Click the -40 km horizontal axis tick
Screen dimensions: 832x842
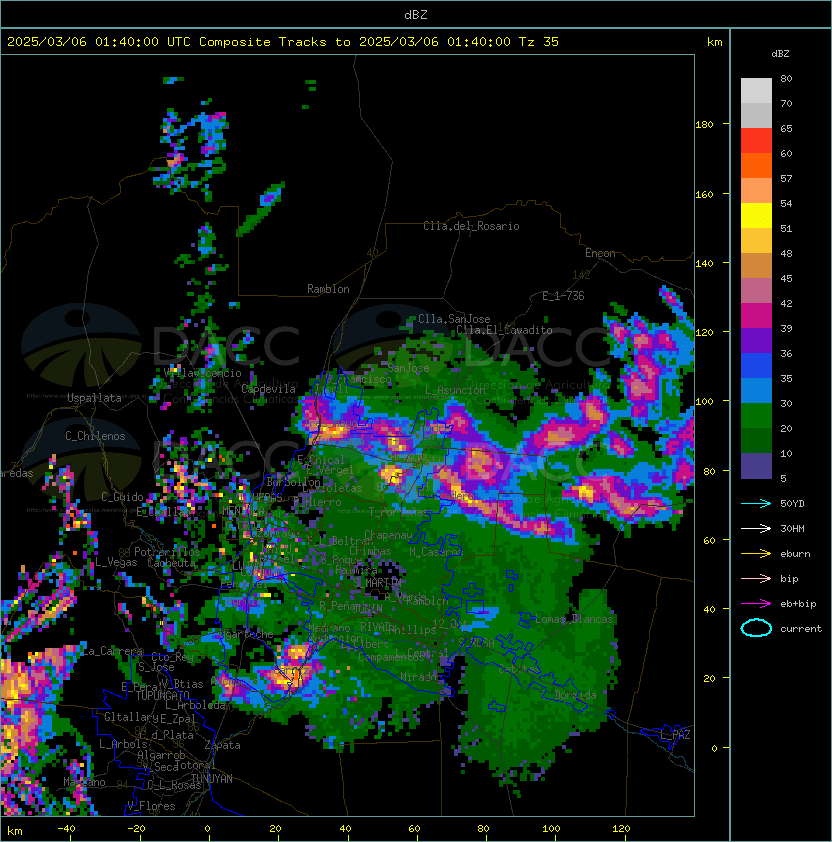[66, 829]
